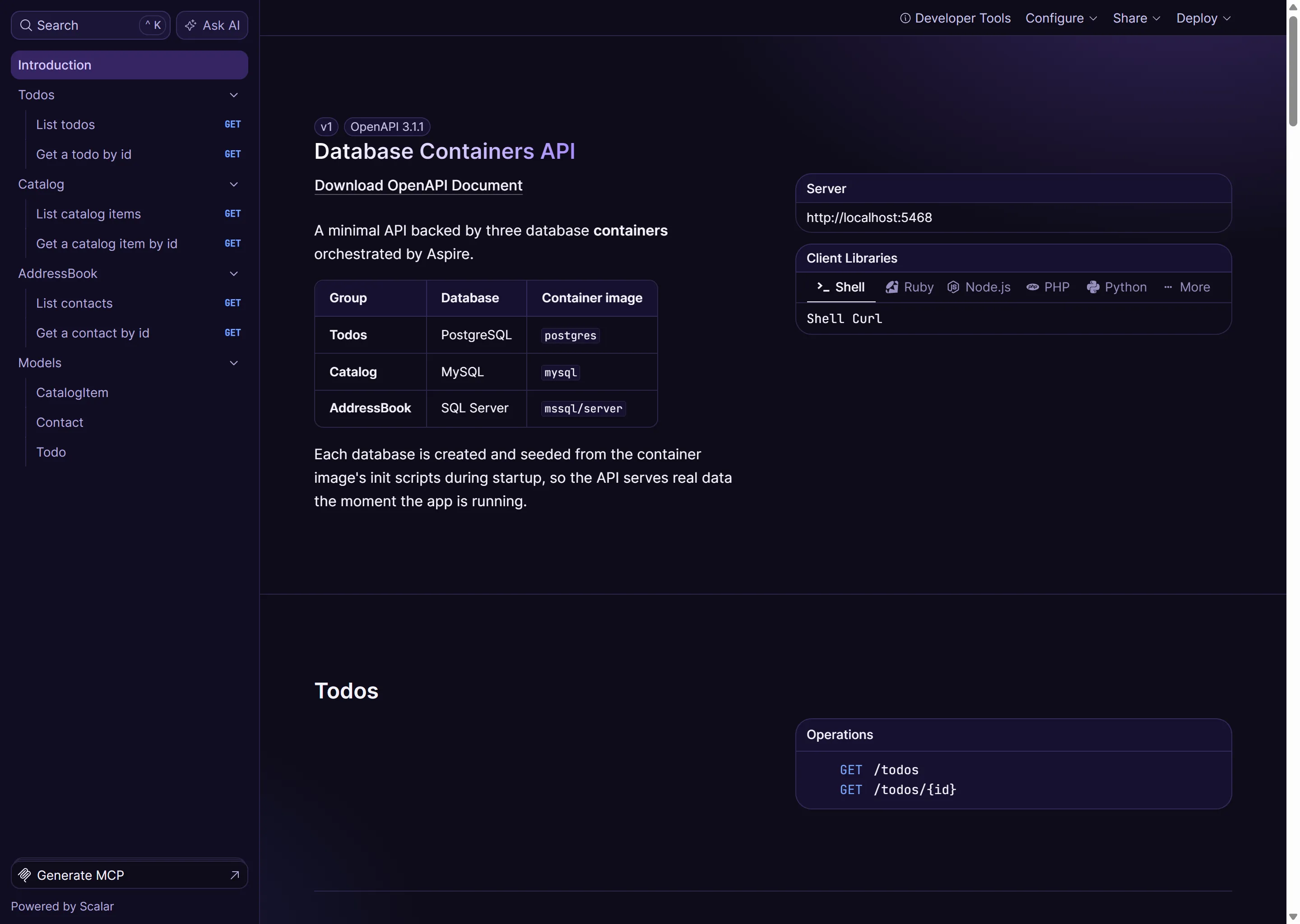
Task: Click GET badge beside List contacts
Action: click(x=233, y=303)
